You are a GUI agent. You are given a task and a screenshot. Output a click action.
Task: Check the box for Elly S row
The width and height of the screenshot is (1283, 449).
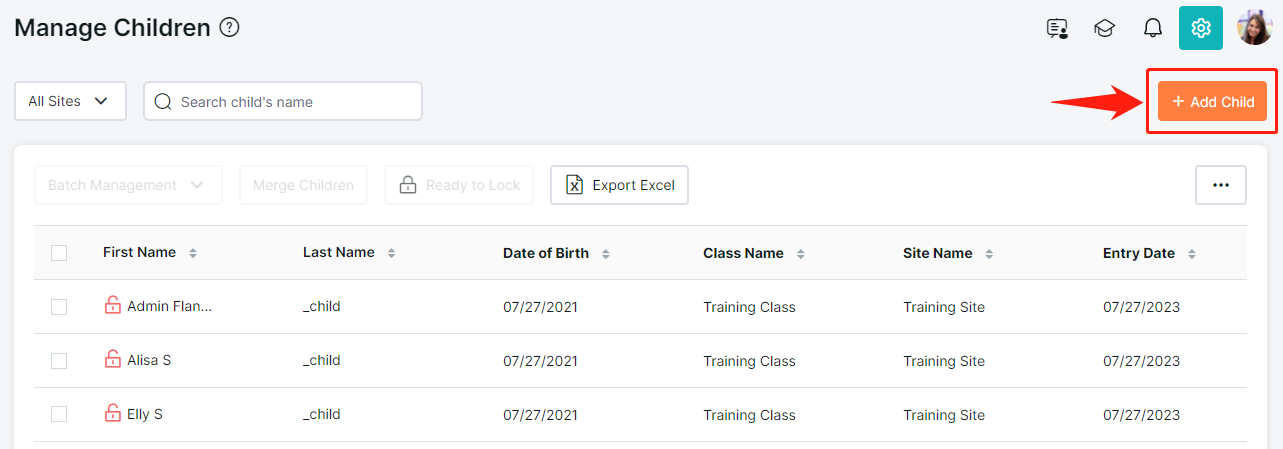59,414
